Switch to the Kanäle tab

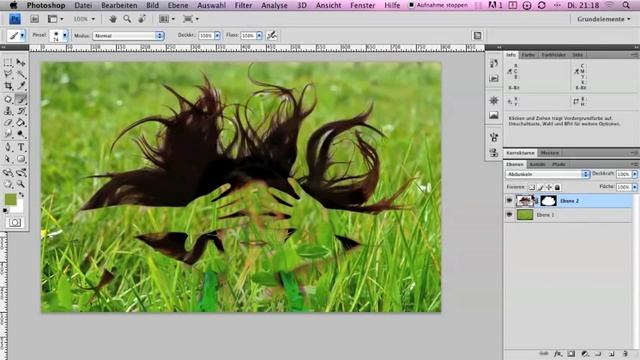tap(537, 164)
